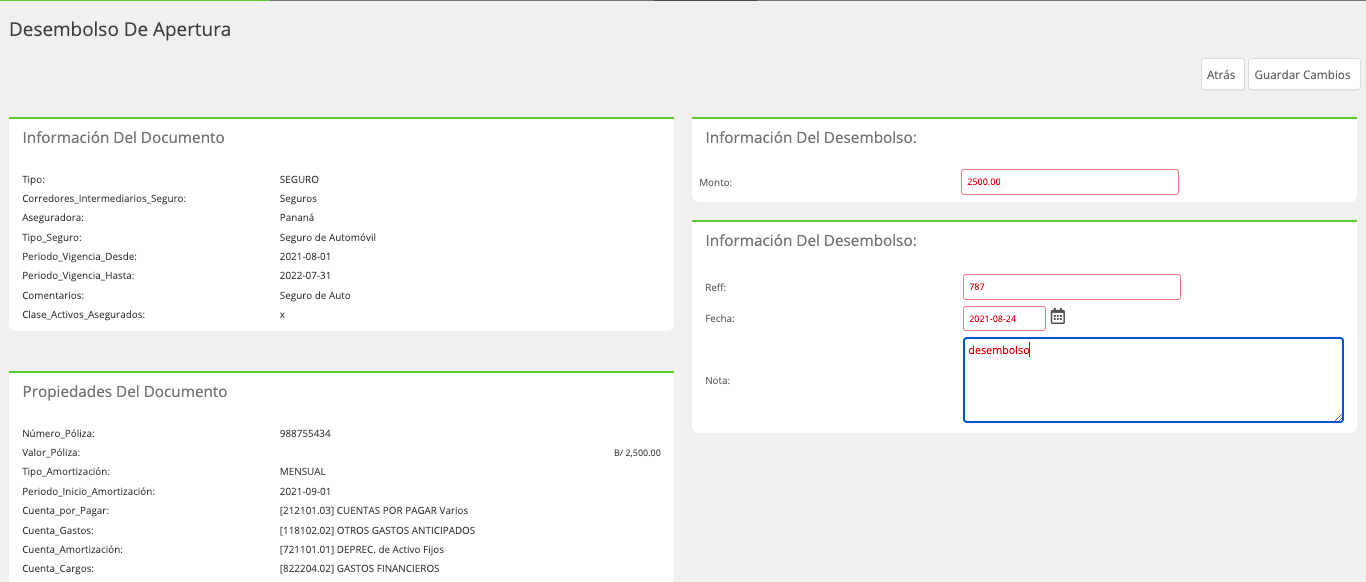Click the "Número_Póliza:" label
Image resolution: width=1366 pixels, height=582 pixels.
coord(59,434)
